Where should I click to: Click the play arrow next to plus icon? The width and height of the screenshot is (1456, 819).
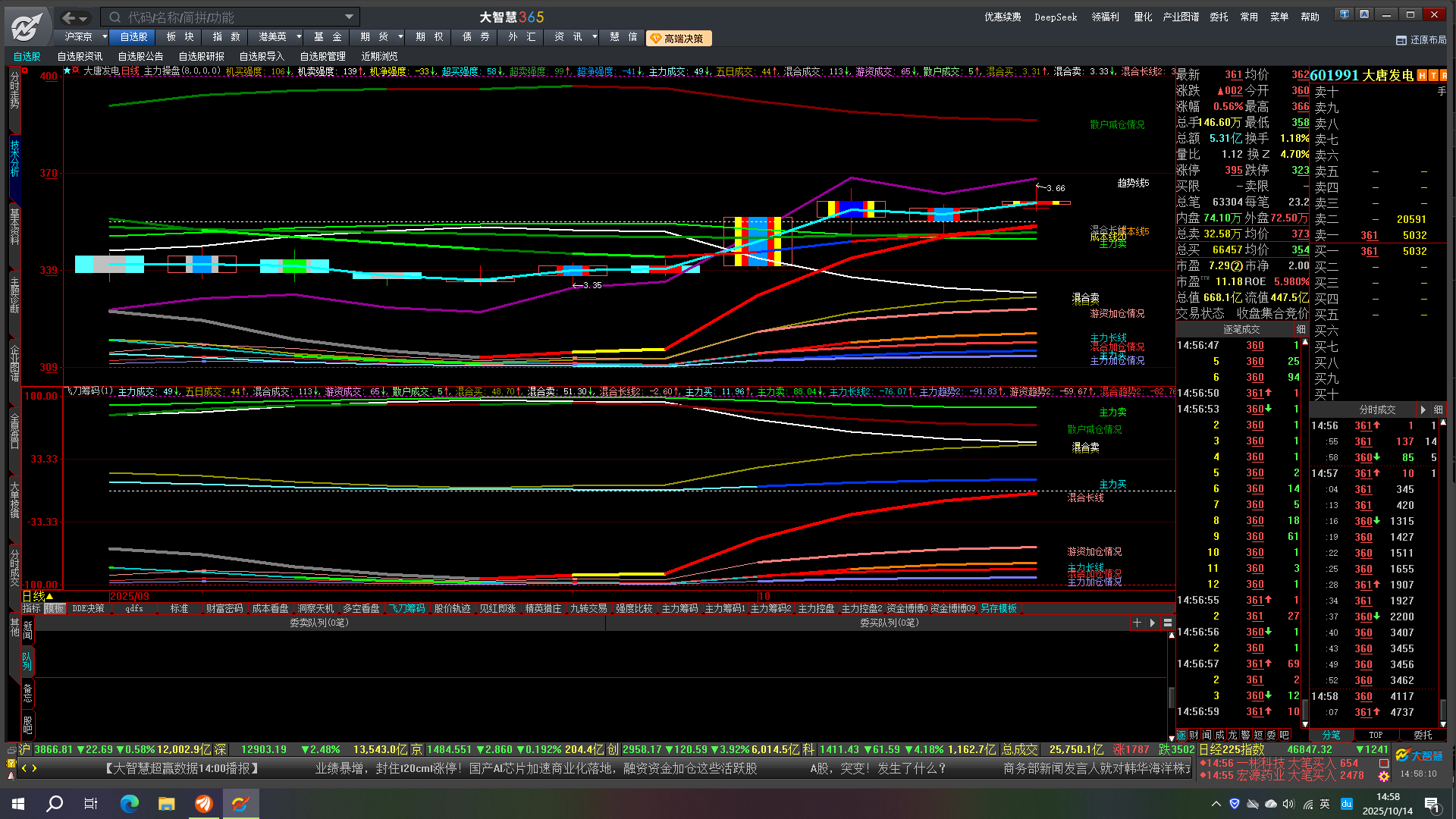pos(1152,623)
